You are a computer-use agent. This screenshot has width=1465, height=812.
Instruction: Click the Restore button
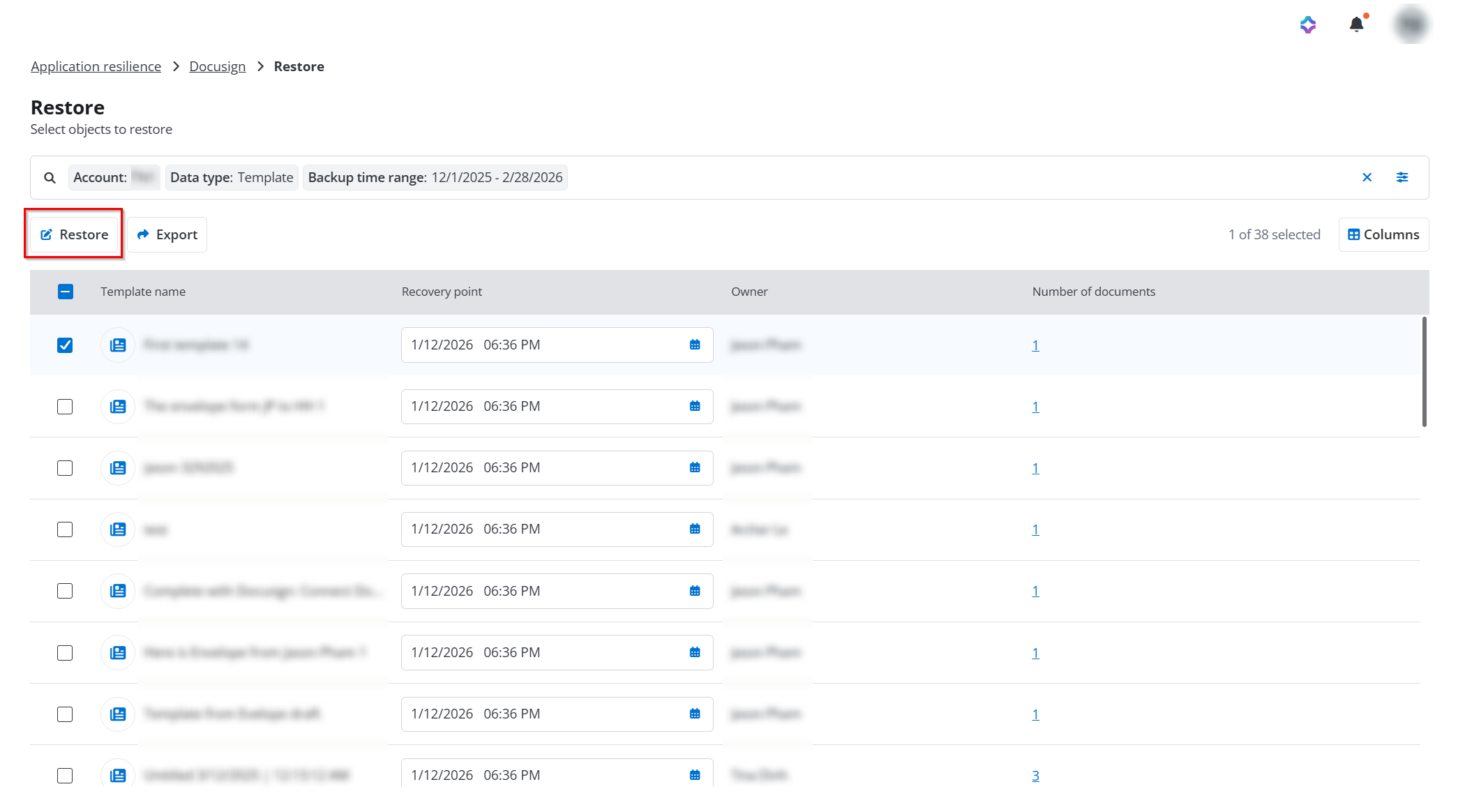click(74, 234)
